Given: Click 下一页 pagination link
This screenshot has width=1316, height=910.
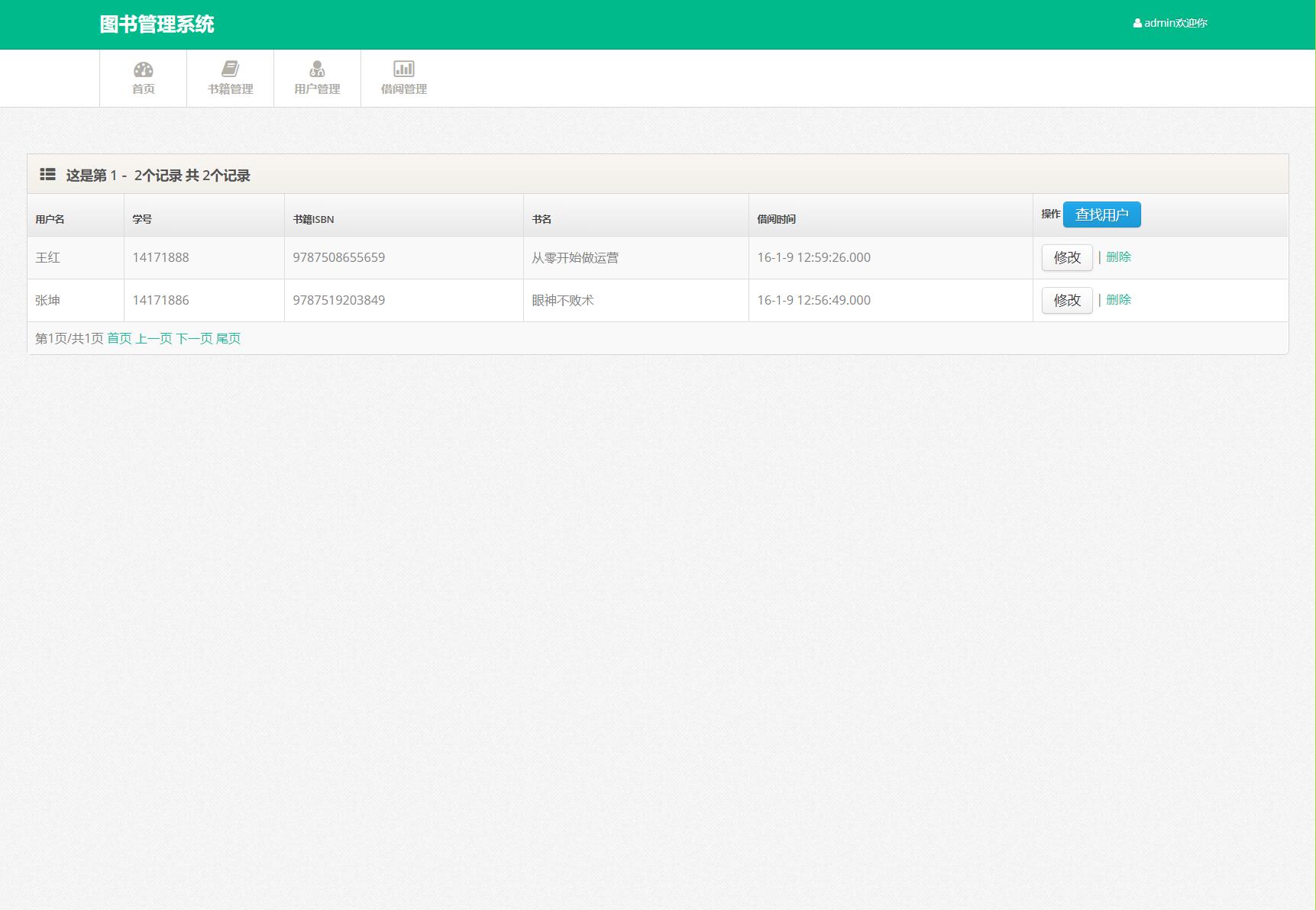Looking at the screenshot, I should [194, 338].
